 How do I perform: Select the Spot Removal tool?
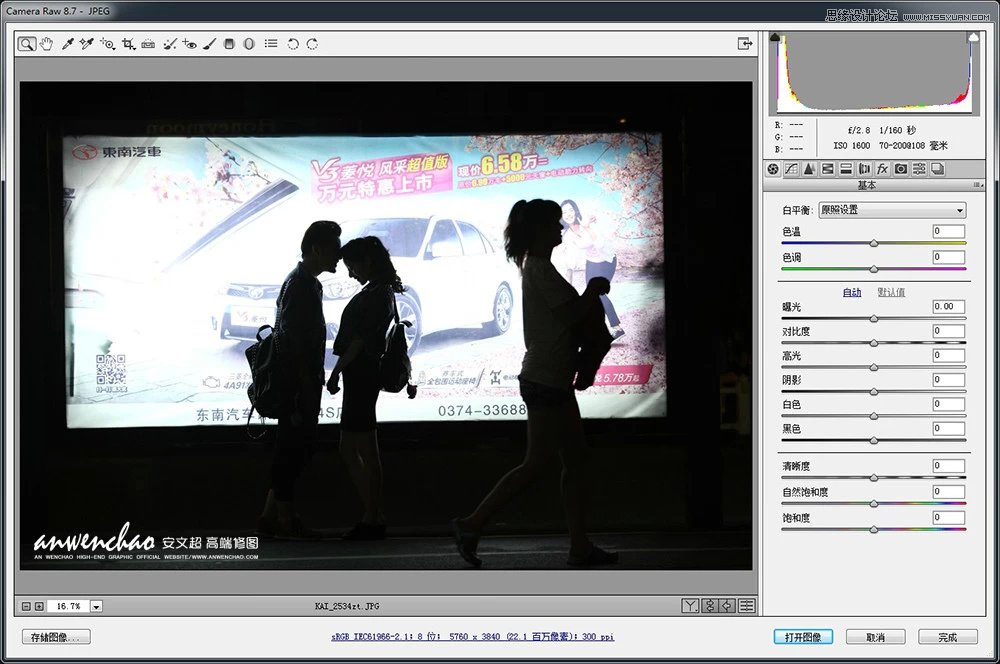pos(170,44)
